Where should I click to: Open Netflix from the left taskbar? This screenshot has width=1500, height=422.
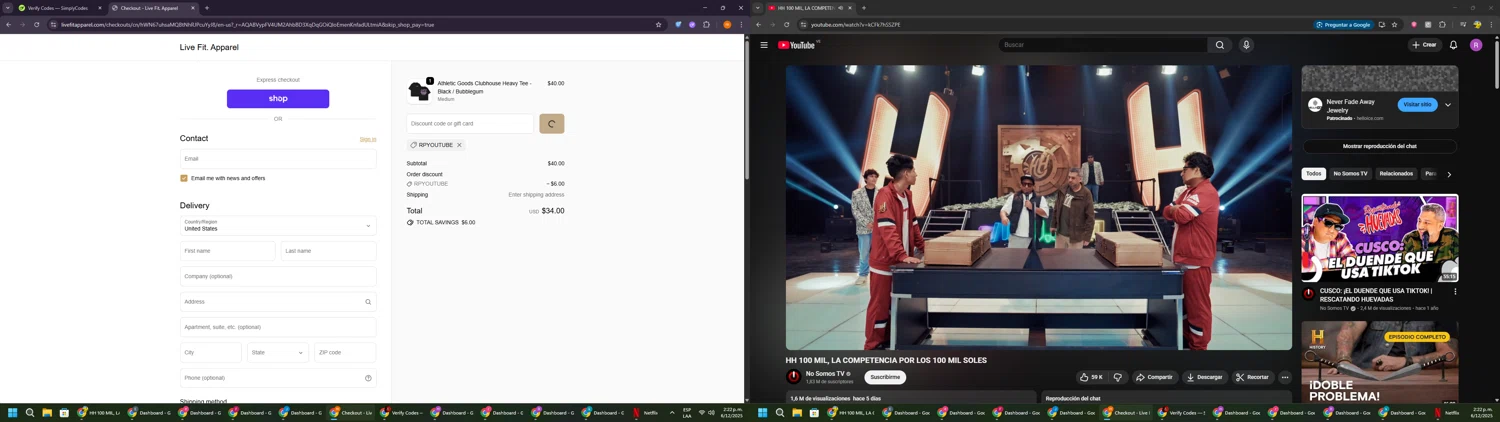[x=645, y=412]
